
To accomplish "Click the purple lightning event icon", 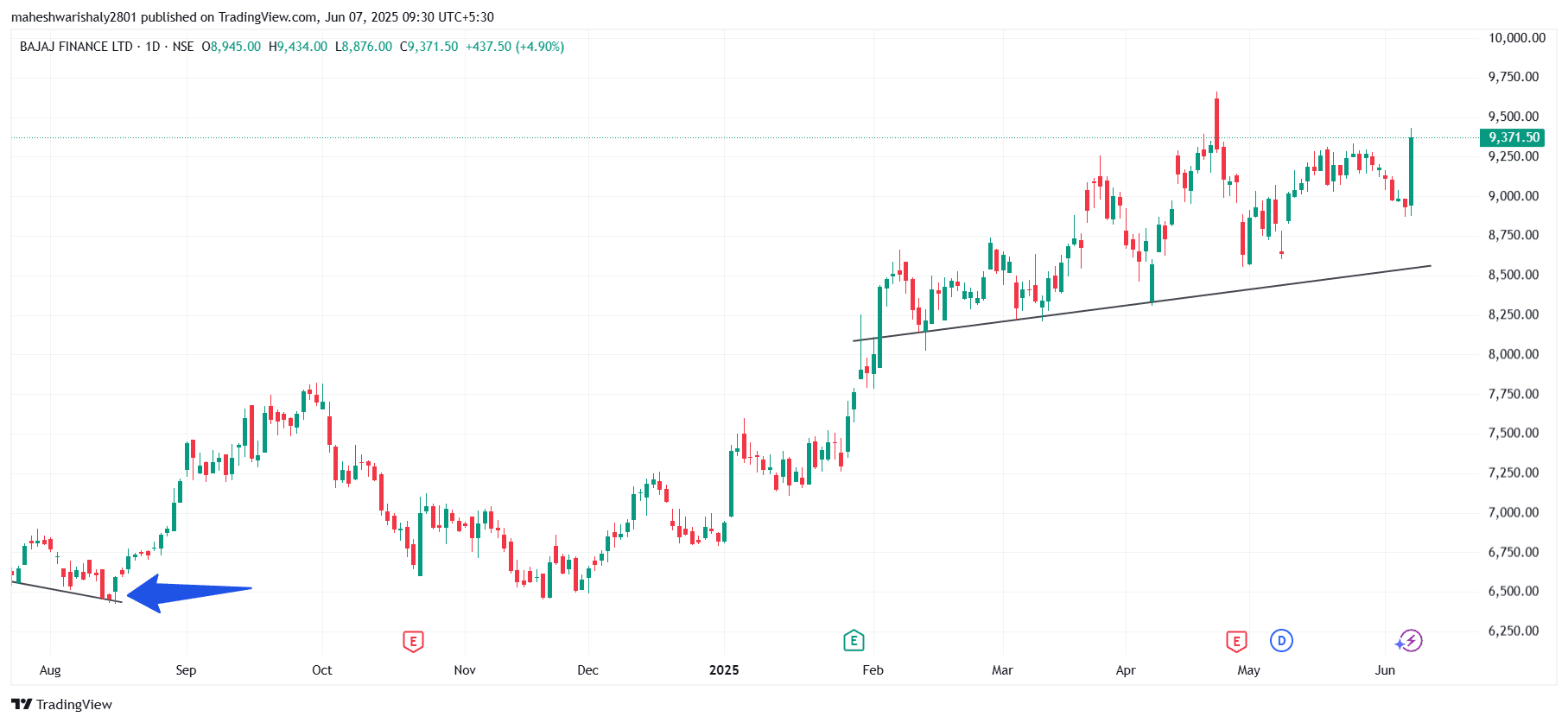I will (1410, 641).
